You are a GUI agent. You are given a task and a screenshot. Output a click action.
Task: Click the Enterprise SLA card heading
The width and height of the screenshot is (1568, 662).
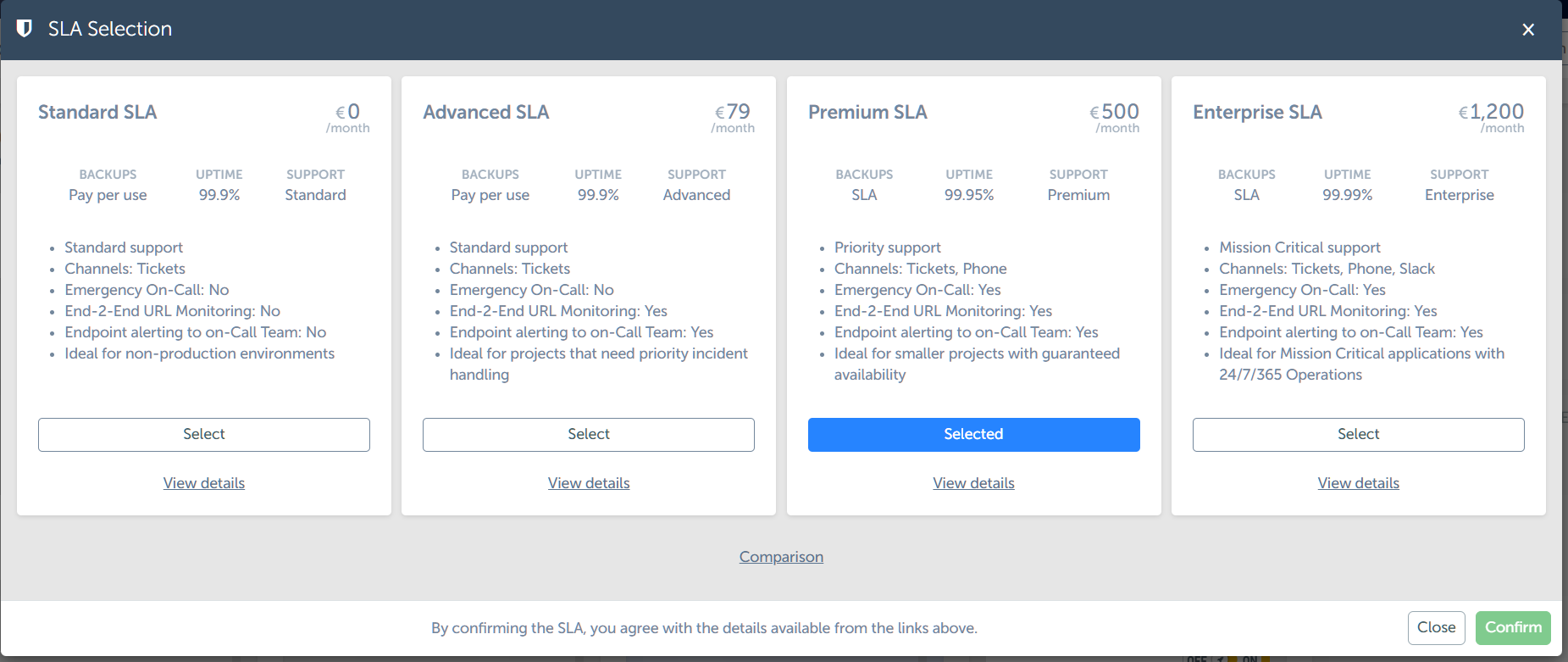click(1257, 112)
